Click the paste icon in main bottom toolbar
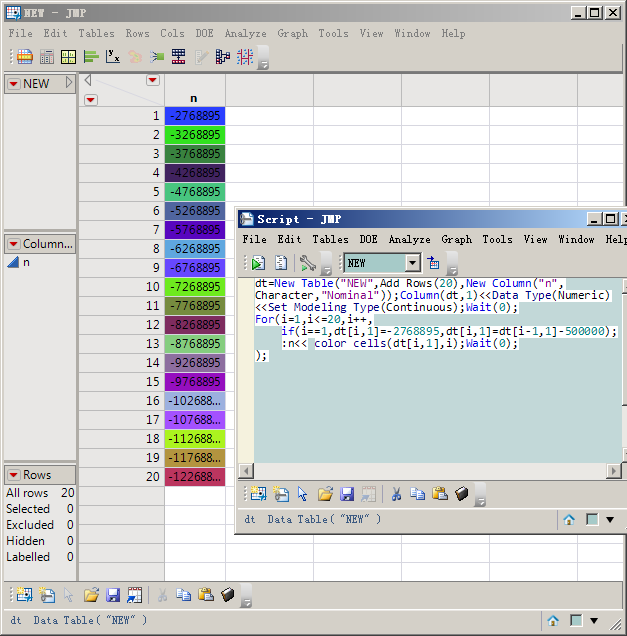This screenshot has width=627, height=636. (205, 595)
